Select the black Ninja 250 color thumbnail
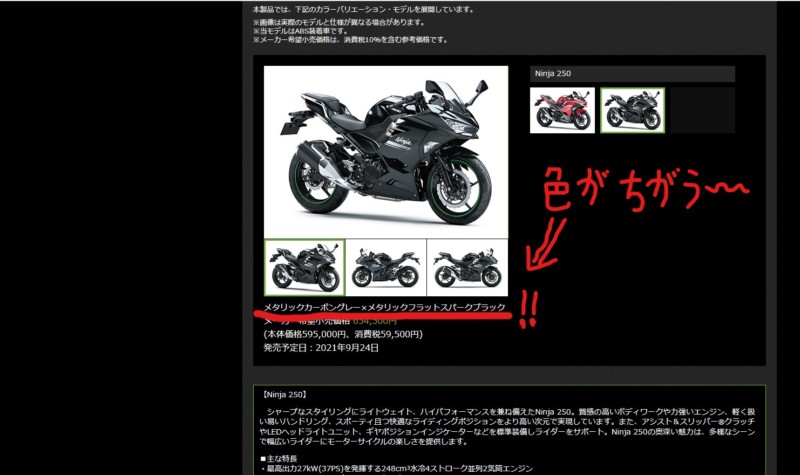Viewport: 800px width, 475px height. coord(633,110)
